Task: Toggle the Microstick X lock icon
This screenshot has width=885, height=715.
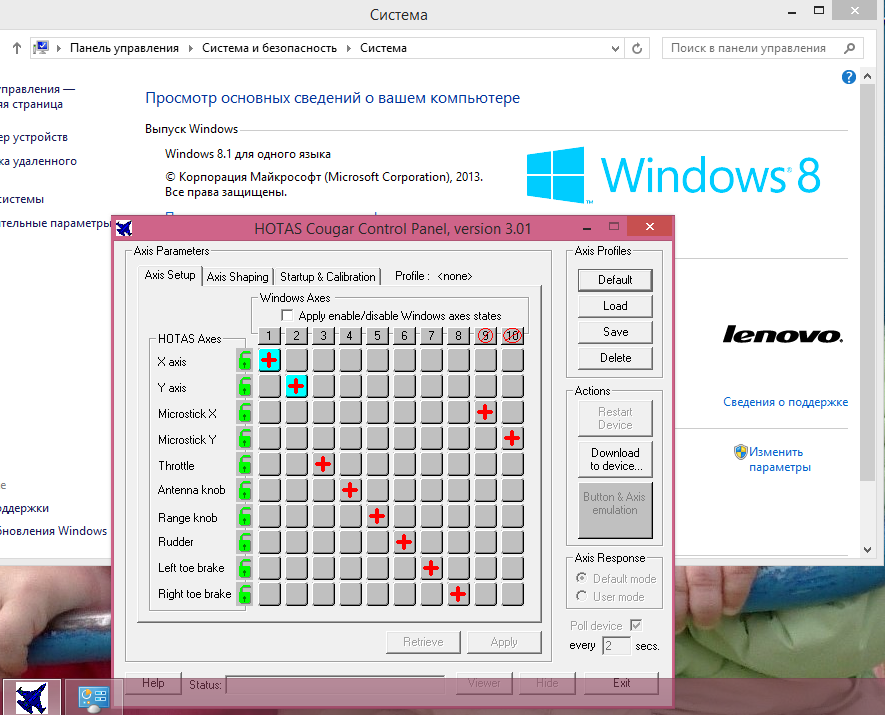Action: coord(244,413)
